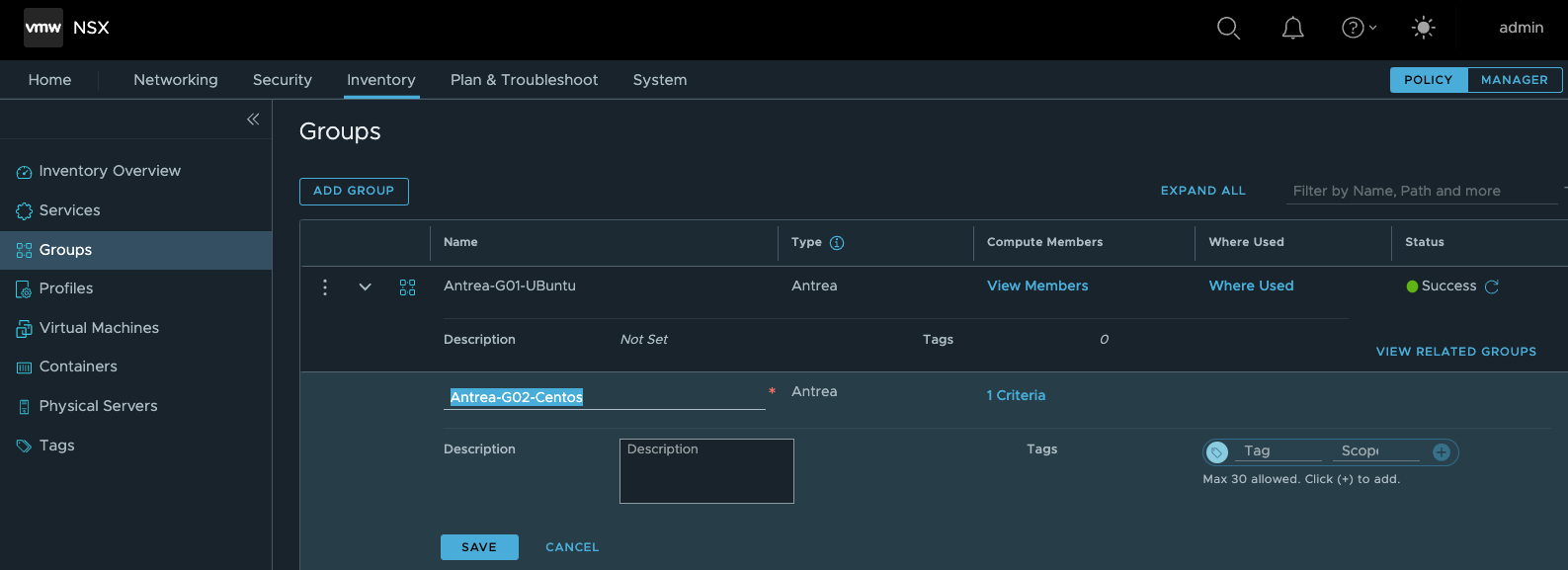The width and height of the screenshot is (1568, 570).
Task: Click the Services icon
Action: click(24, 211)
